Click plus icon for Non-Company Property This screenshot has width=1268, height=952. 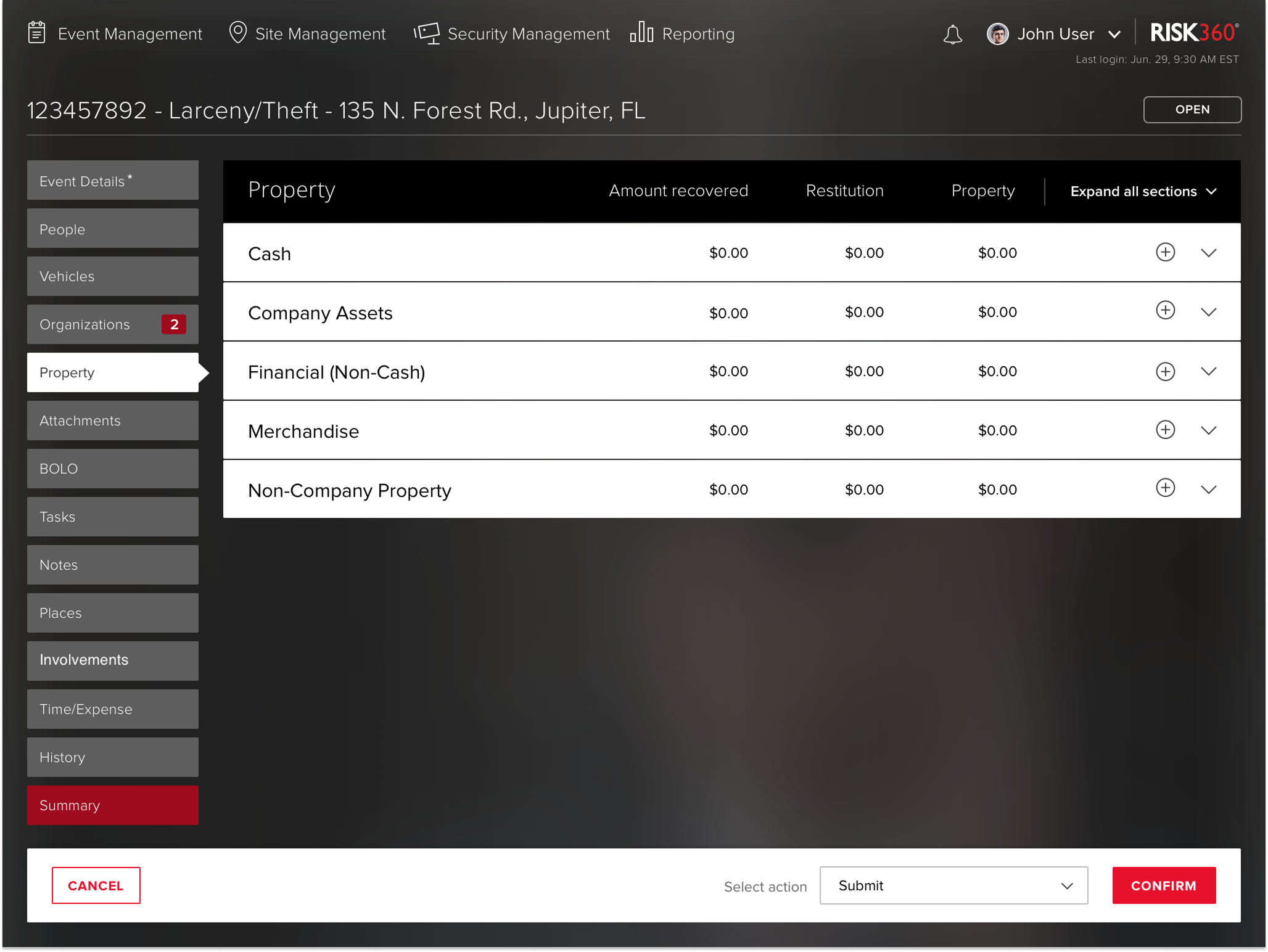point(1165,488)
